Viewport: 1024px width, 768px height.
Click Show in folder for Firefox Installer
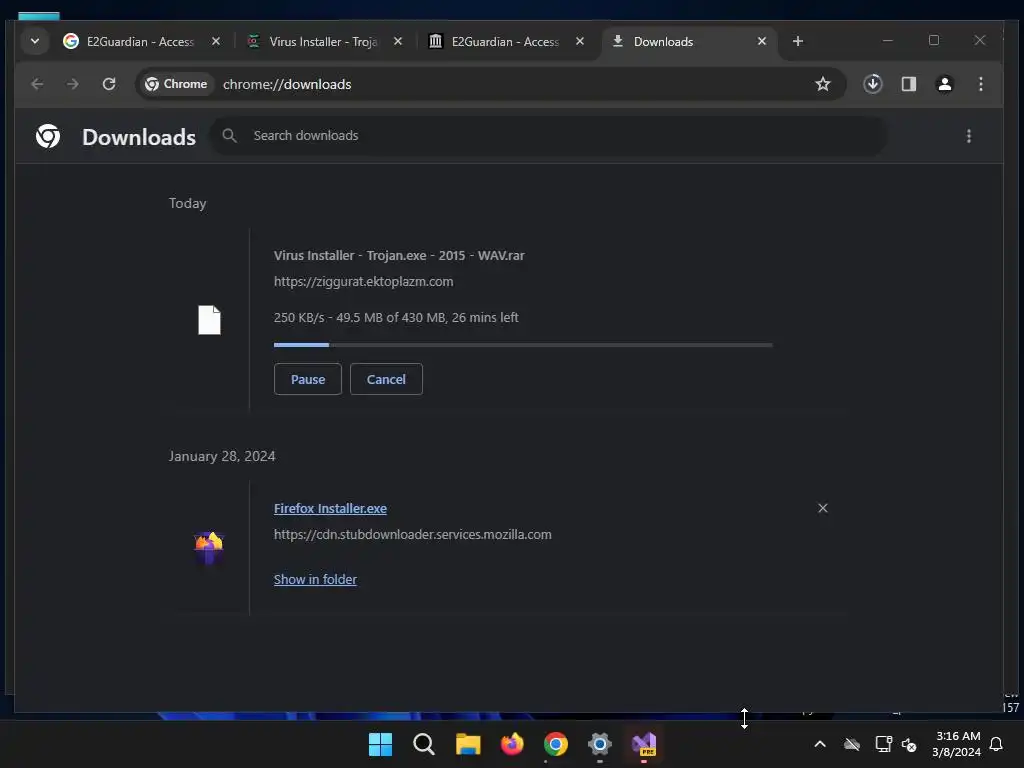pyautogui.click(x=315, y=580)
